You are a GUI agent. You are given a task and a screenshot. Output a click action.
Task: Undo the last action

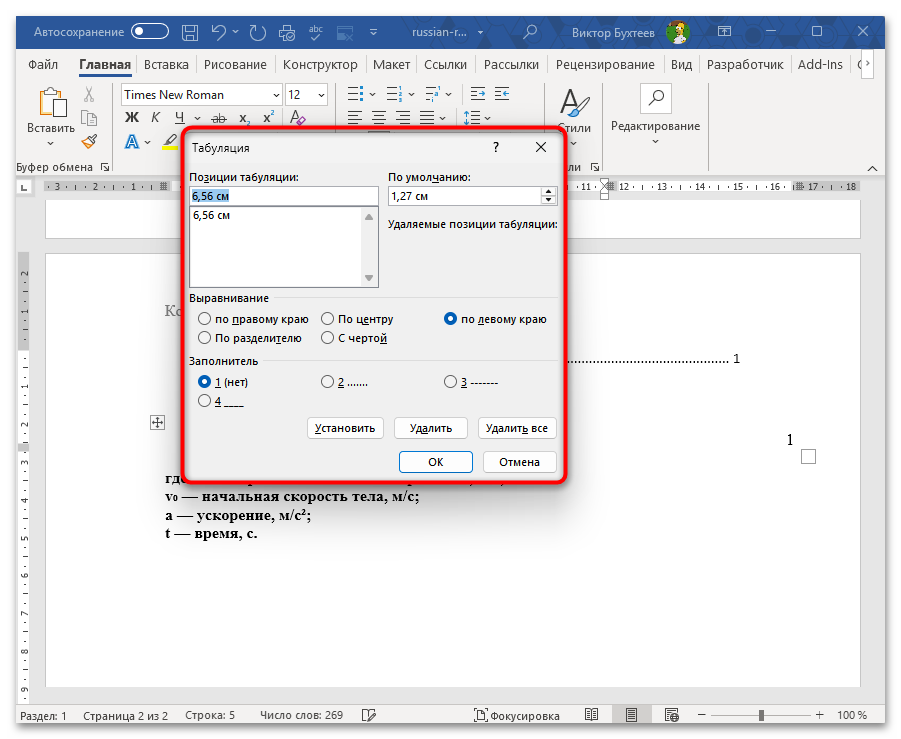tap(218, 32)
